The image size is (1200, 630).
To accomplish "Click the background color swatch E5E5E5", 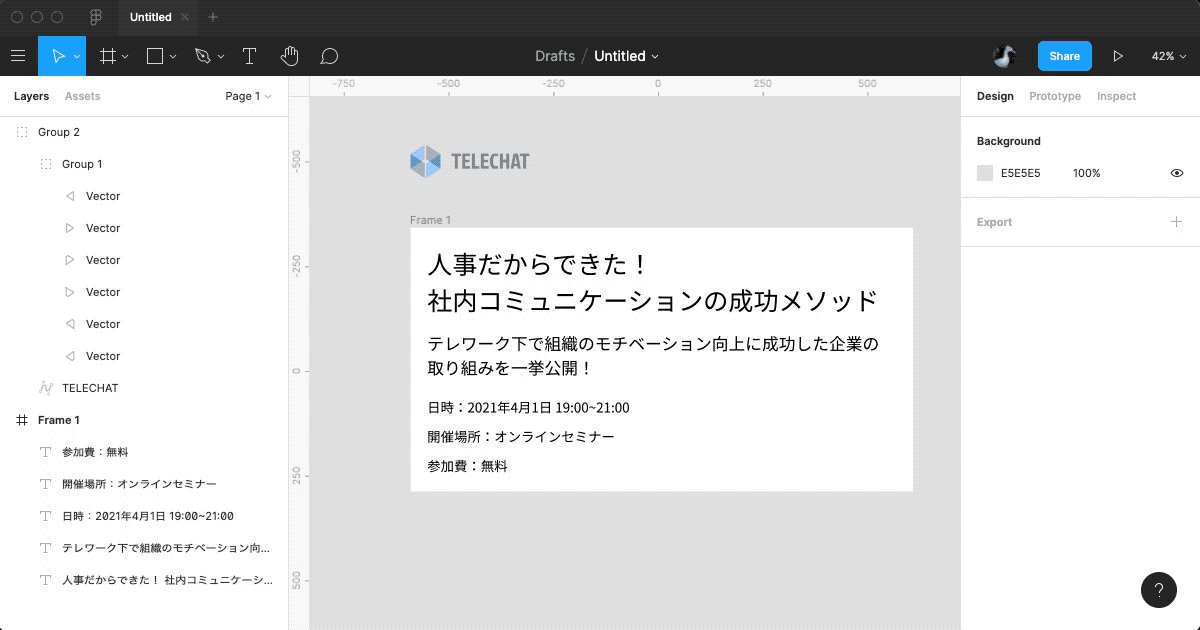I will click(x=985, y=173).
